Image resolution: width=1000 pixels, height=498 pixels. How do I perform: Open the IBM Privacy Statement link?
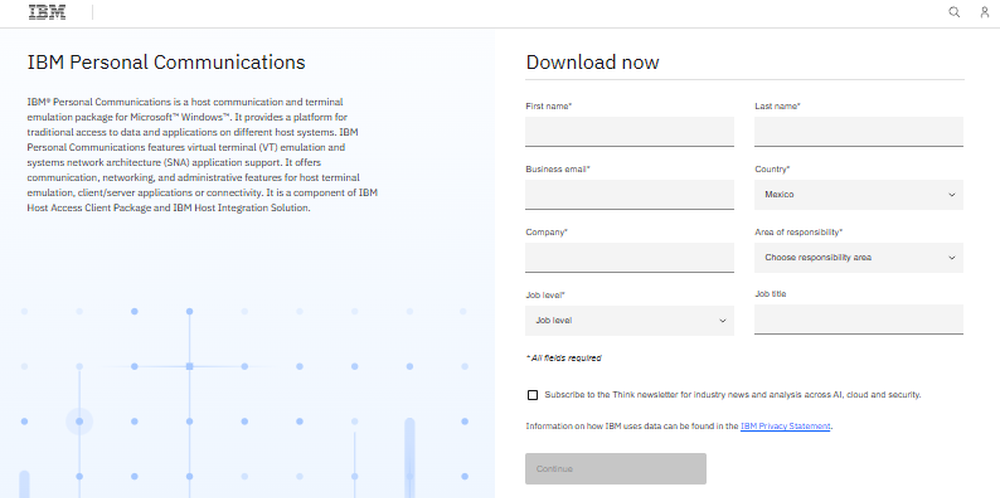pos(785,427)
